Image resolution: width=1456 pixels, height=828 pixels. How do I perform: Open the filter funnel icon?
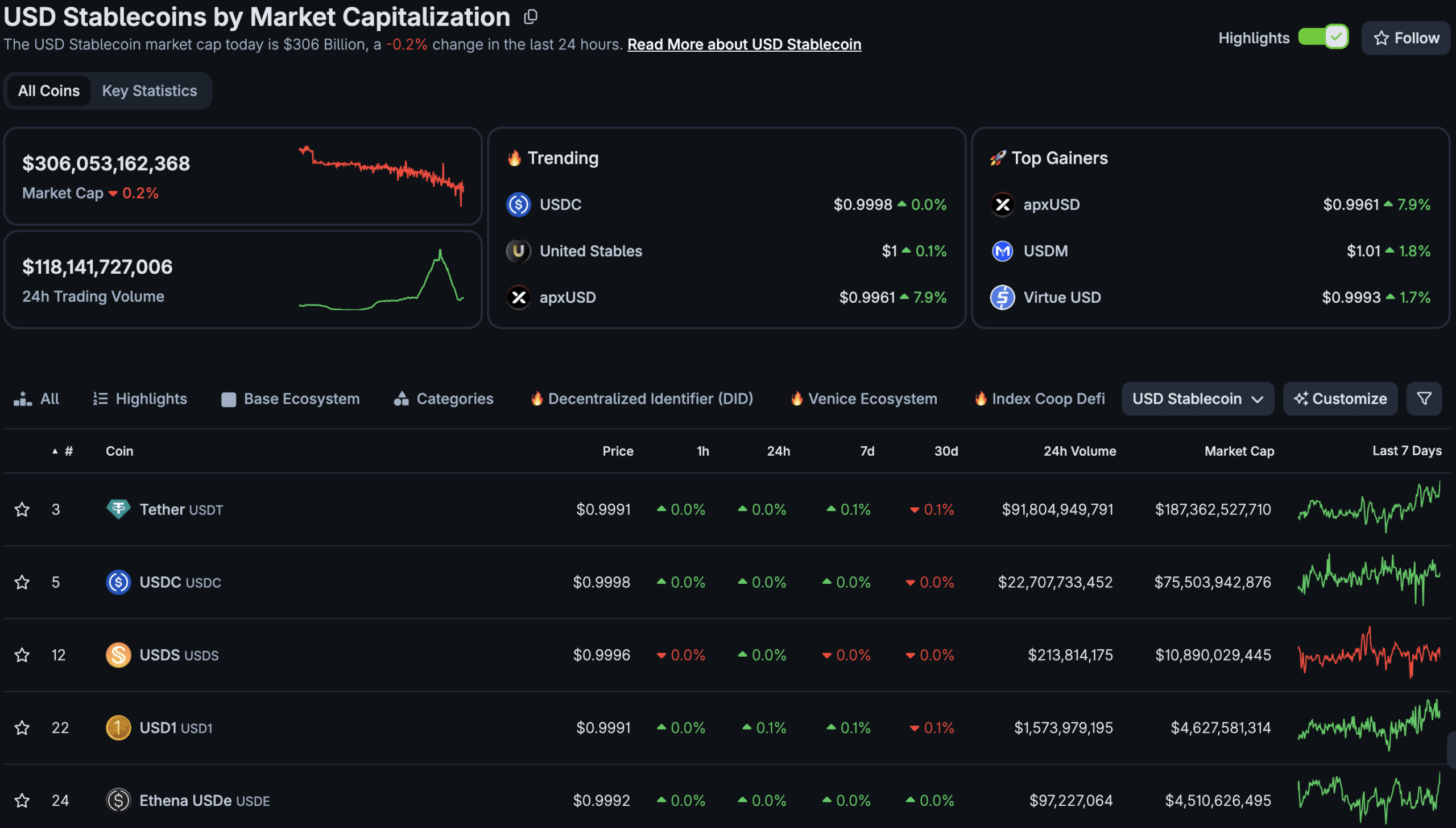[1424, 398]
